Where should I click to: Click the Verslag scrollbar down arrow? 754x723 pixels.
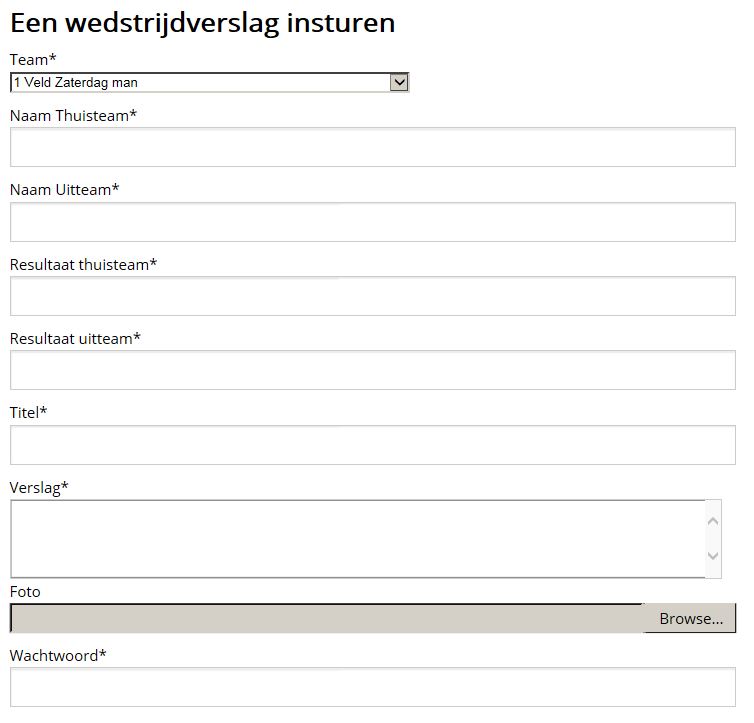713,556
